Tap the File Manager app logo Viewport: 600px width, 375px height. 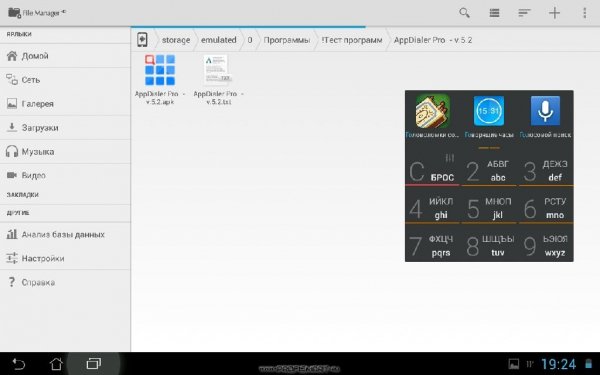point(14,13)
